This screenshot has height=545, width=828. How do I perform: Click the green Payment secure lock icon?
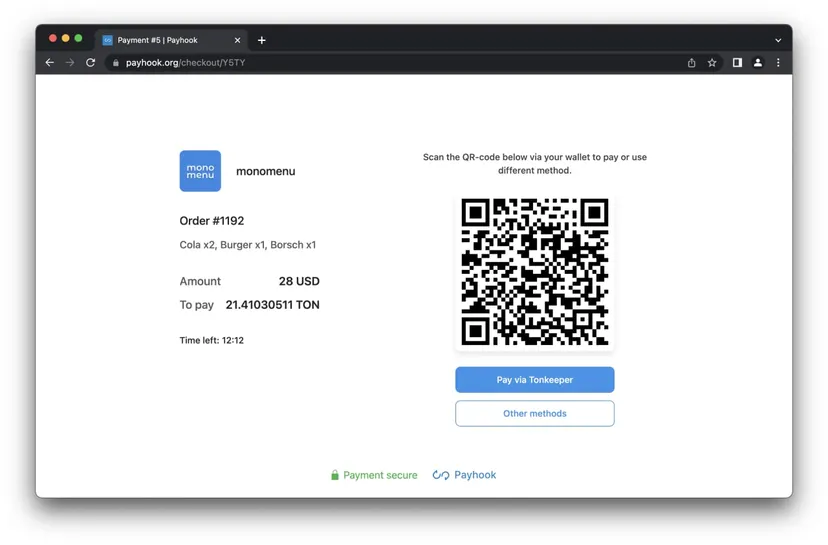point(334,475)
